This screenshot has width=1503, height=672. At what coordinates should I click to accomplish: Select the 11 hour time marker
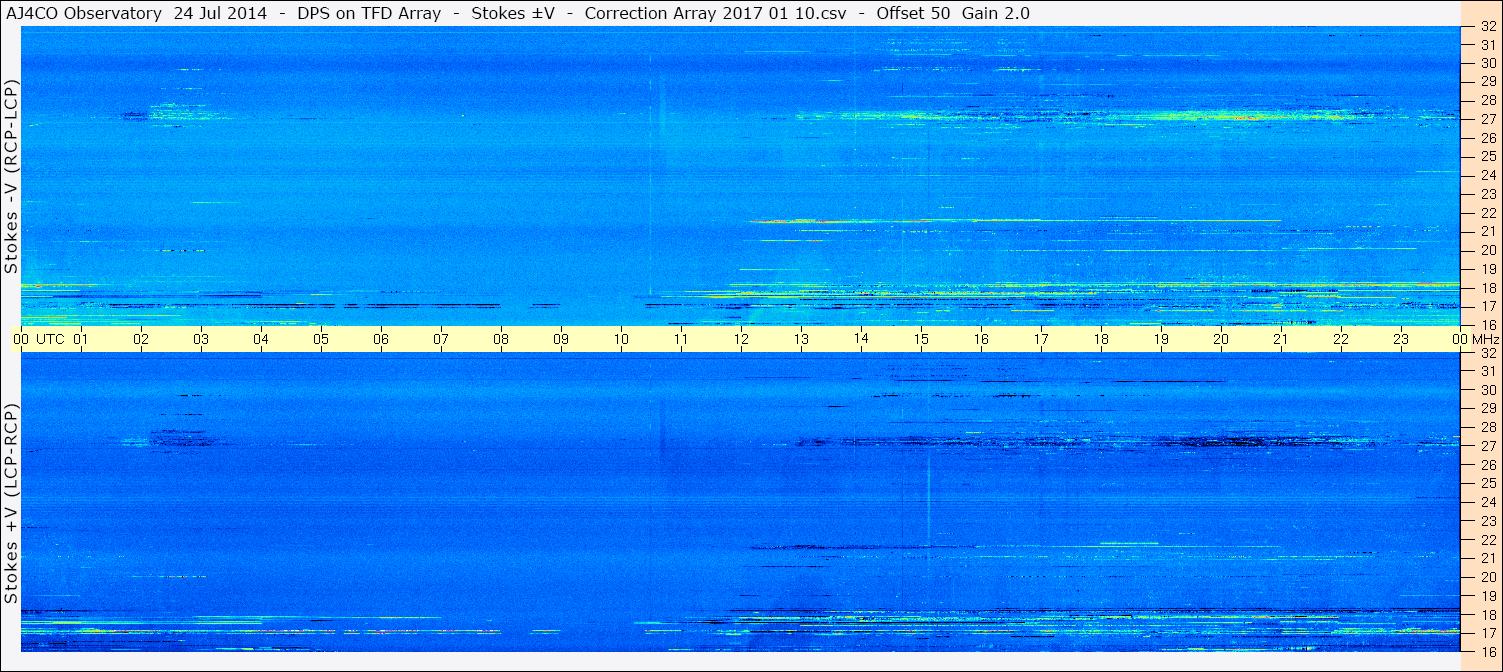[x=681, y=339]
